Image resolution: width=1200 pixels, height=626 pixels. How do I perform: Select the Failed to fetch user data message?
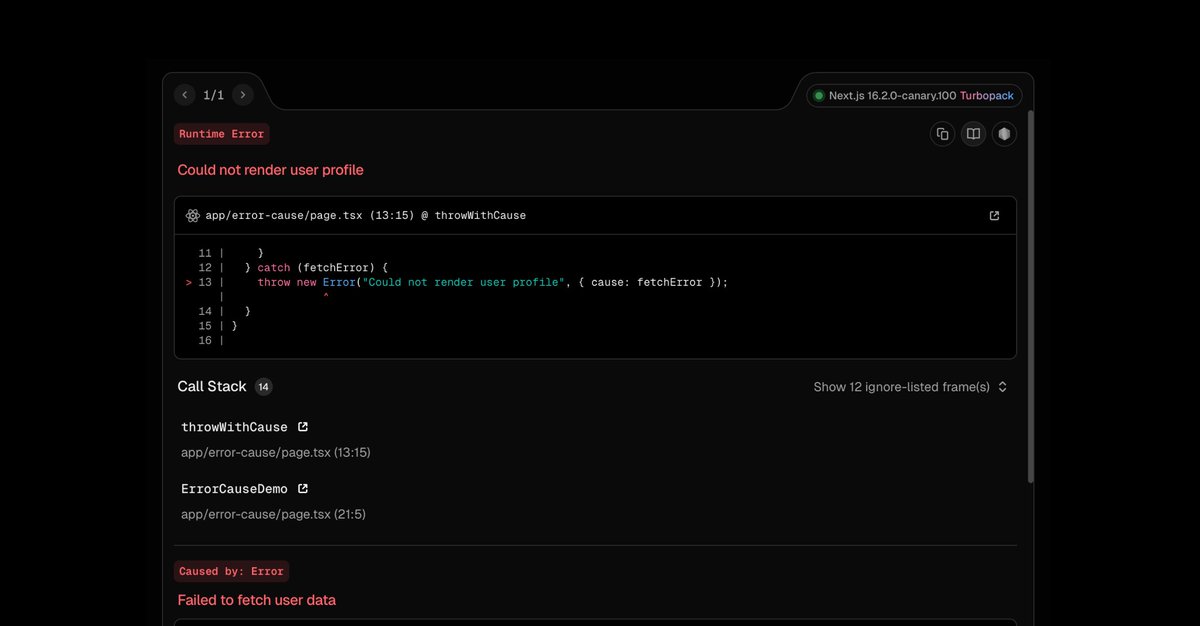pyautogui.click(x=257, y=600)
